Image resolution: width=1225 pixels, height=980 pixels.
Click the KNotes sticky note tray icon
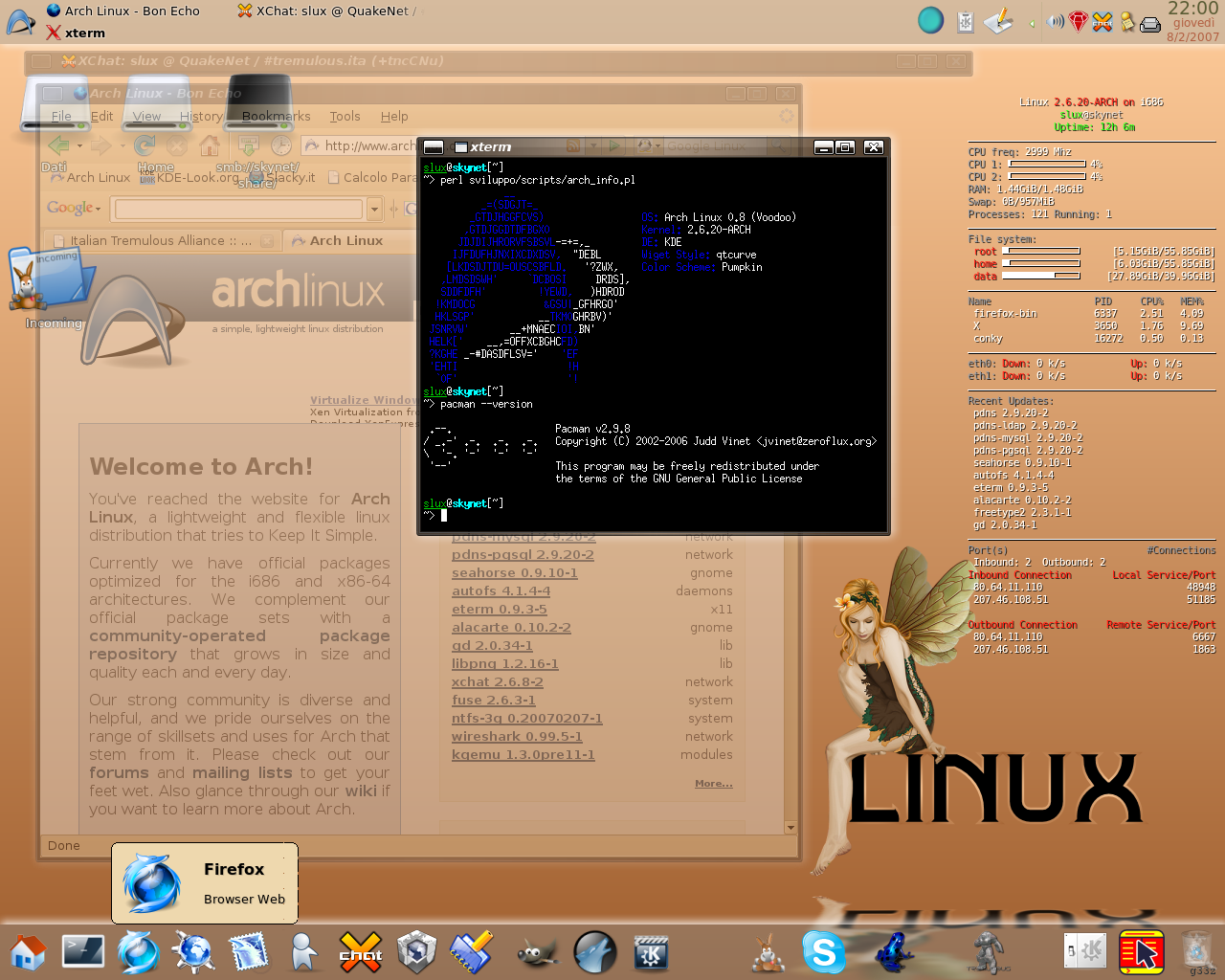click(x=1127, y=21)
